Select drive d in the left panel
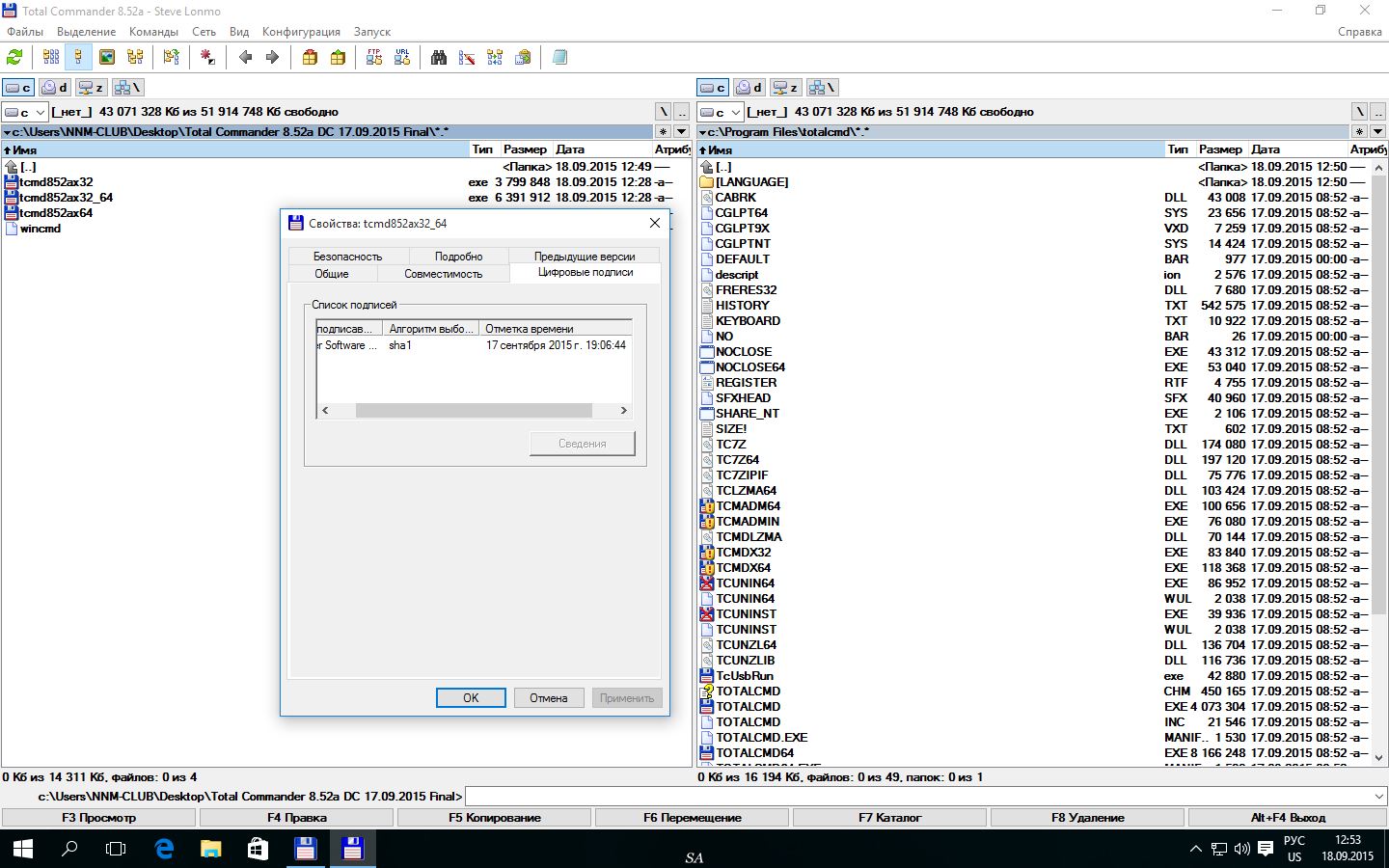 [x=54, y=88]
